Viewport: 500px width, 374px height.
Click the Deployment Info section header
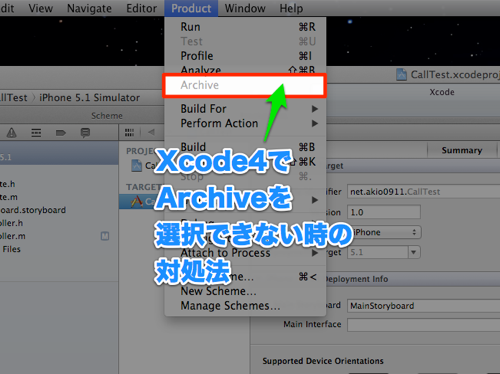[356, 279]
